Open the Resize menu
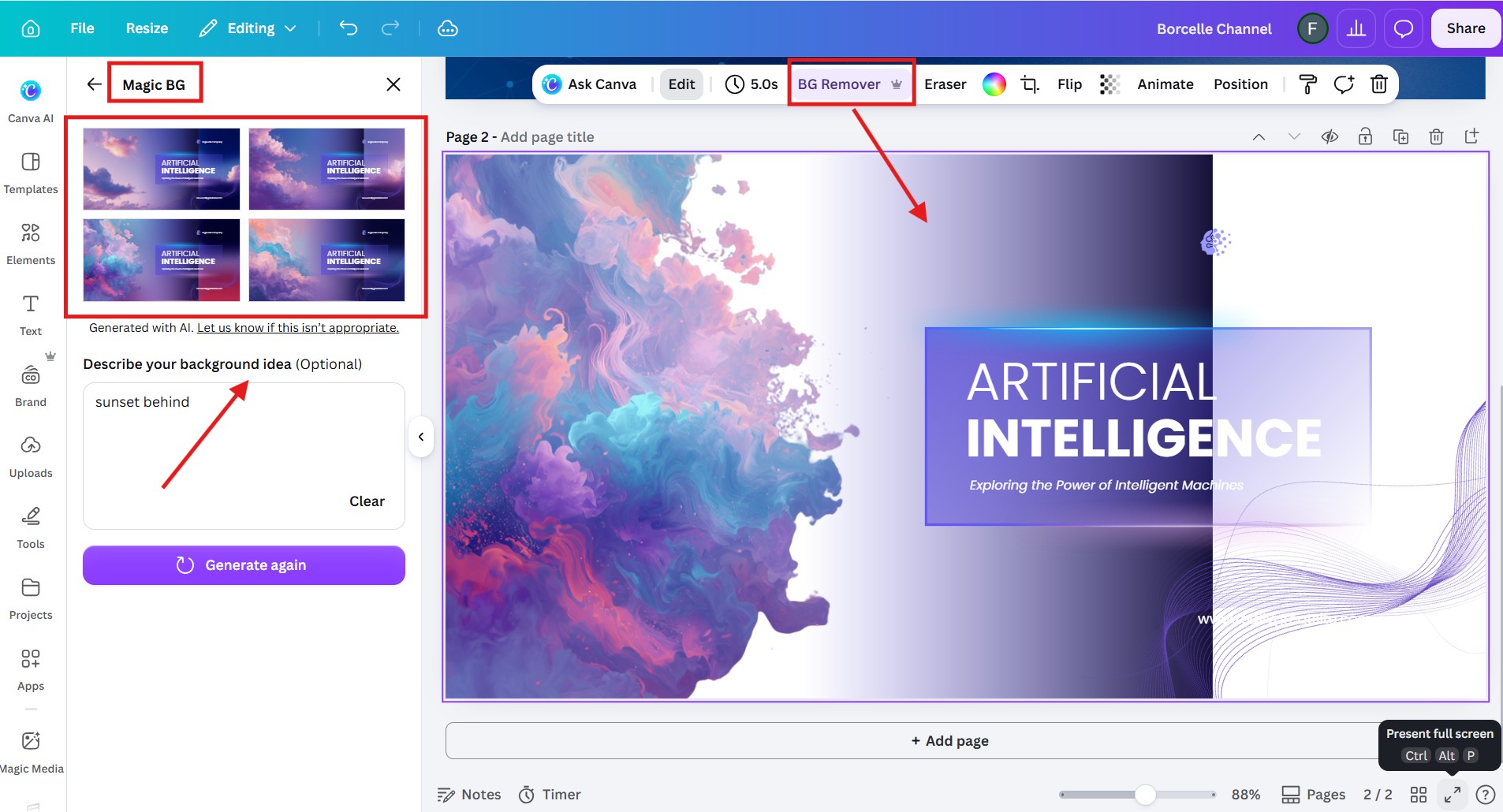Viewport: 1503px width, 812px height. point(147,28)
